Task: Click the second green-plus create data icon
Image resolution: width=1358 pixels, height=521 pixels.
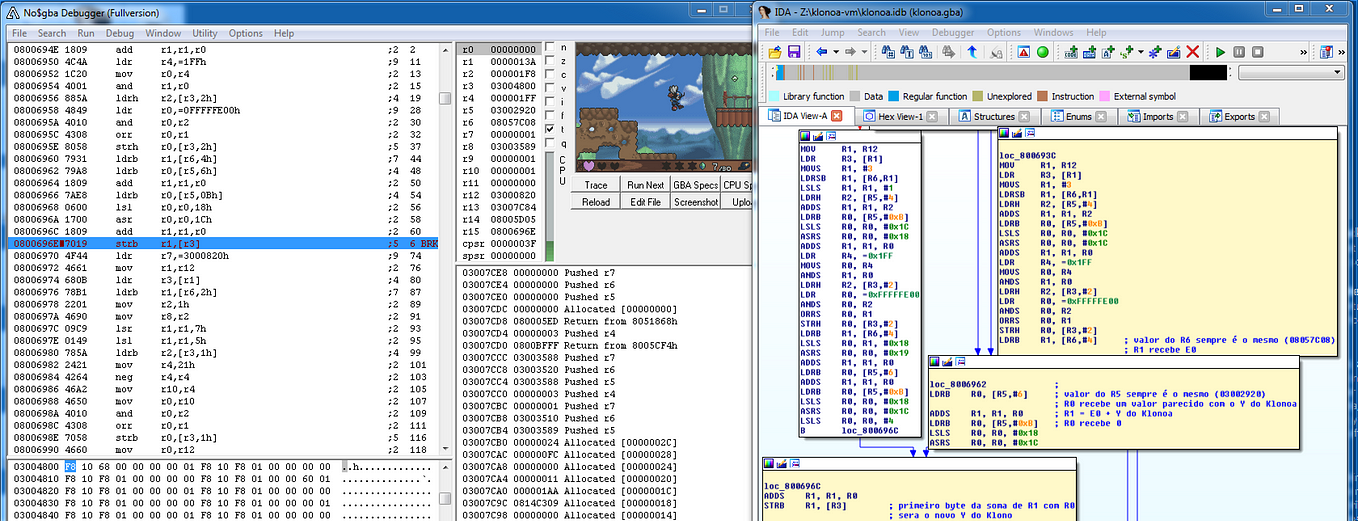Action: [x=1089, y=51]
